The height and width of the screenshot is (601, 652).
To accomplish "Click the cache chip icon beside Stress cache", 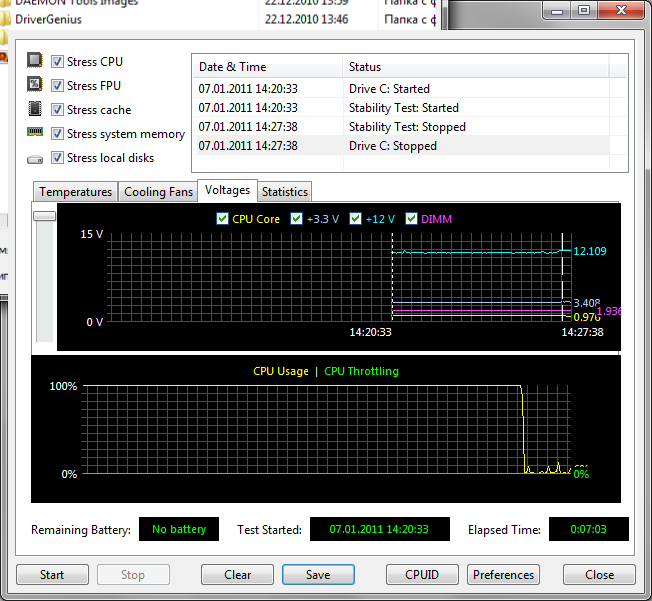I will point(35,109).
